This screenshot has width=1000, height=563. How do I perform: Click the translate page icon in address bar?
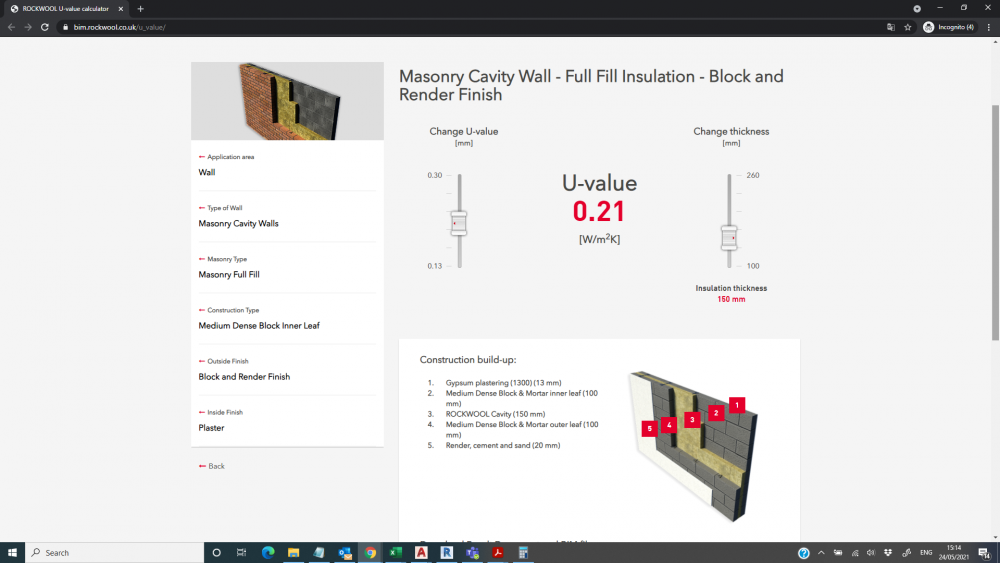(891, 27)
